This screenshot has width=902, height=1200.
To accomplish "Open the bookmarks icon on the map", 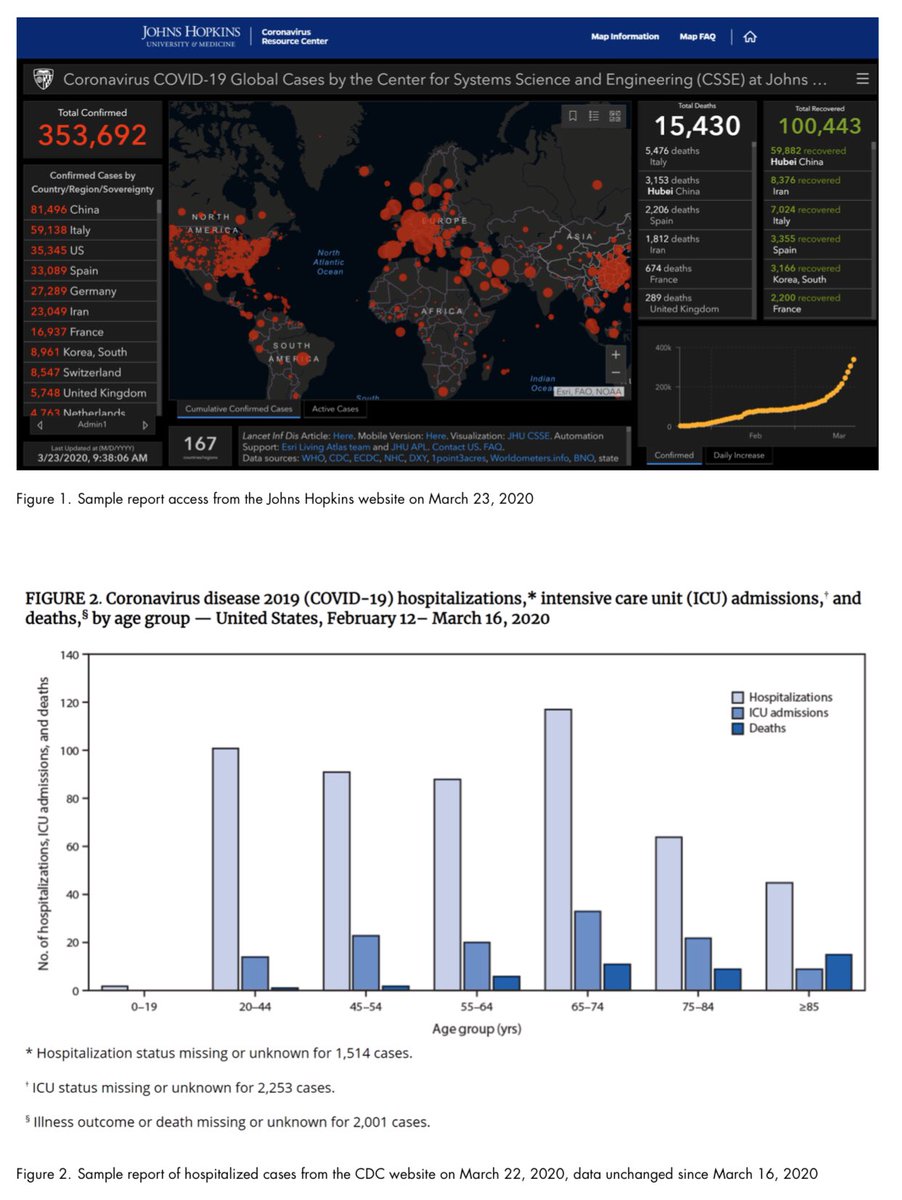I will tap(572, 116).
